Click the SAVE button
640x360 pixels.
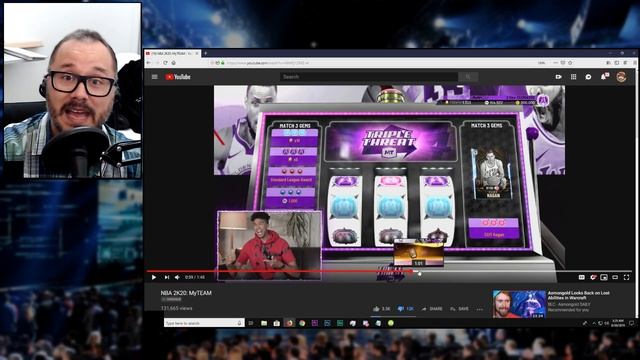(460, 309)
